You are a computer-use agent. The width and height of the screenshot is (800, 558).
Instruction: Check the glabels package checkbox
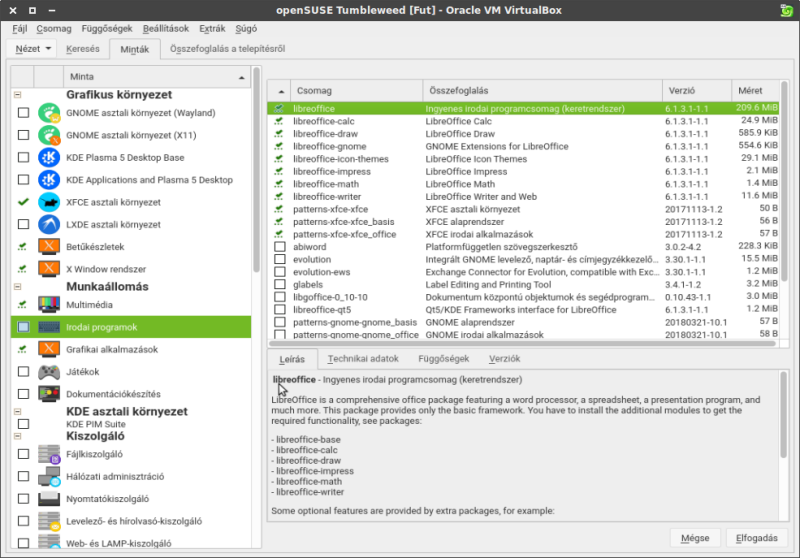pos(280,284)
